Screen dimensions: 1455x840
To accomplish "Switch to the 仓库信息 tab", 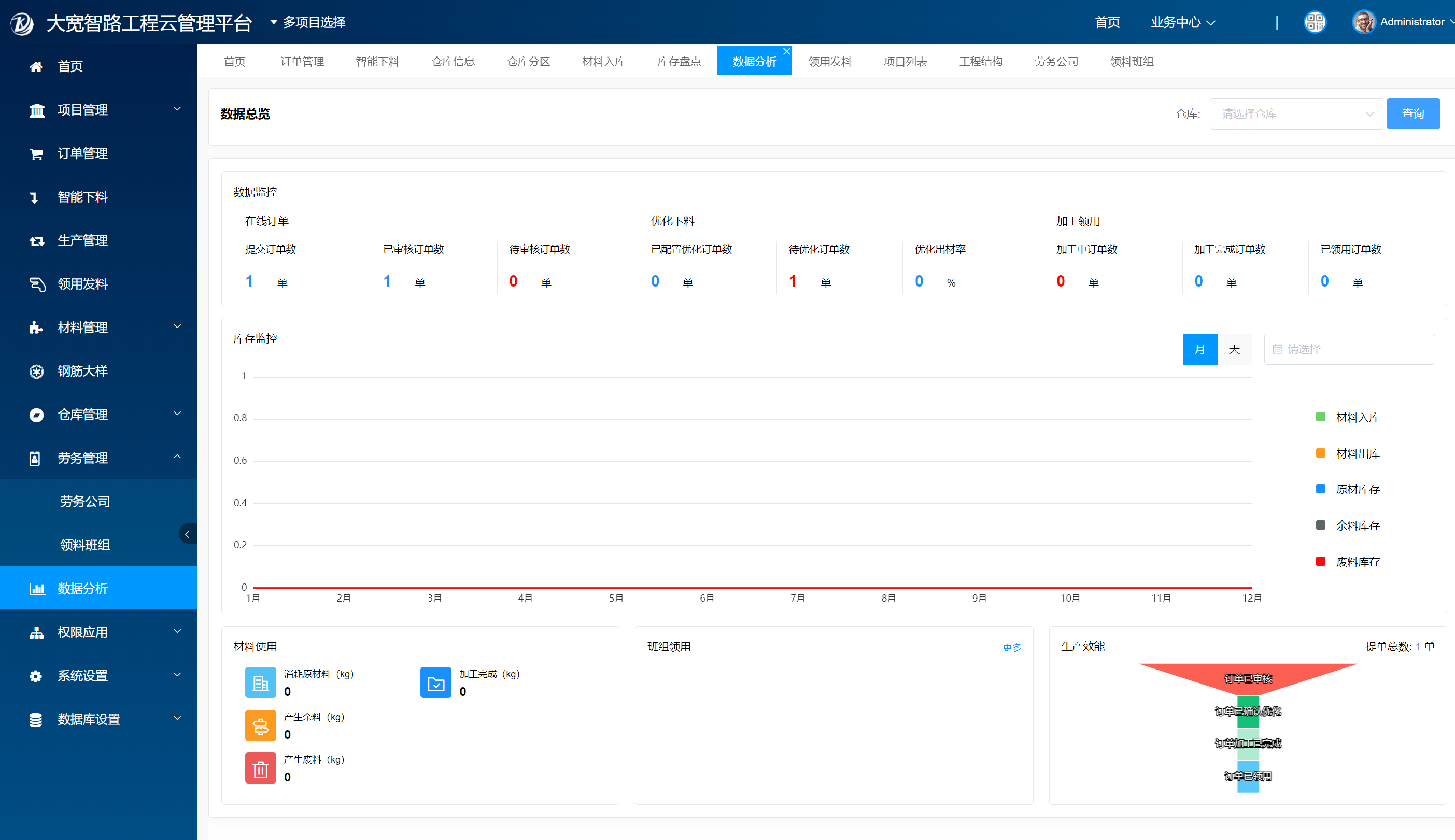I will [x=453, y=62].
